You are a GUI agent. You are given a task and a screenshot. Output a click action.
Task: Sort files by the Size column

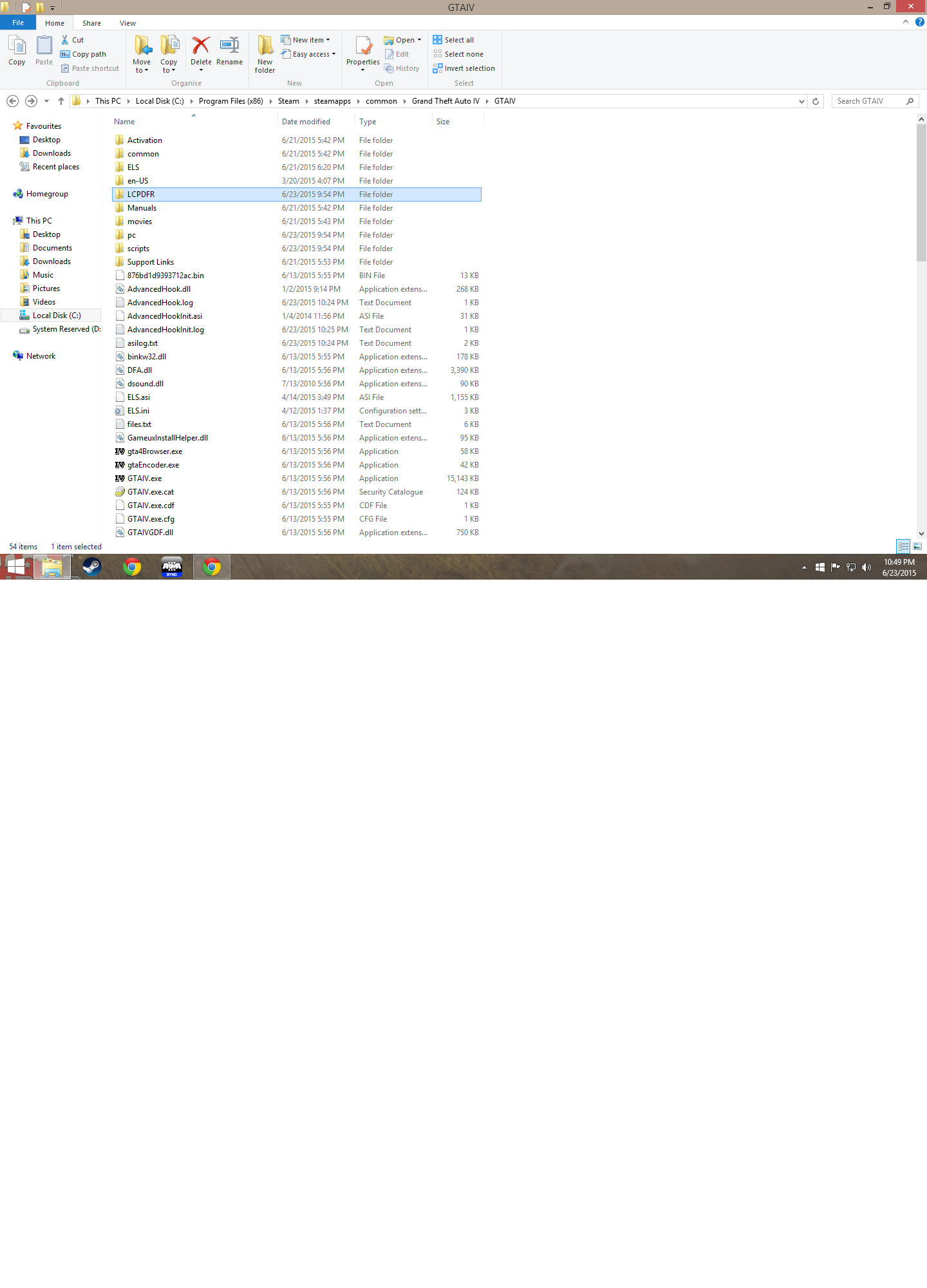(458, 121)
